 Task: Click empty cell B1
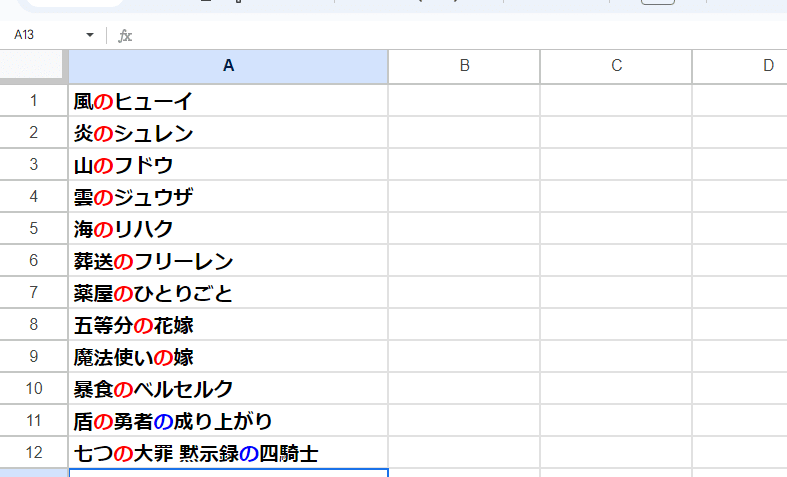464,100
